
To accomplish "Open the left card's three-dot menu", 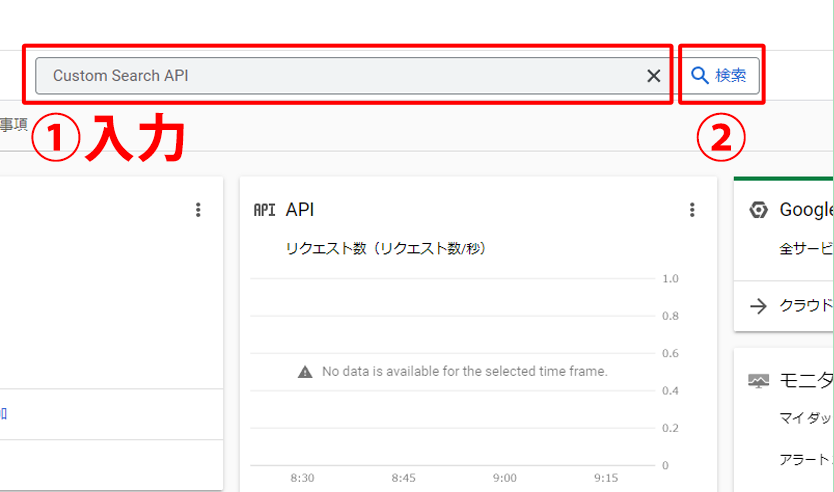I will (x=198, y=210).
